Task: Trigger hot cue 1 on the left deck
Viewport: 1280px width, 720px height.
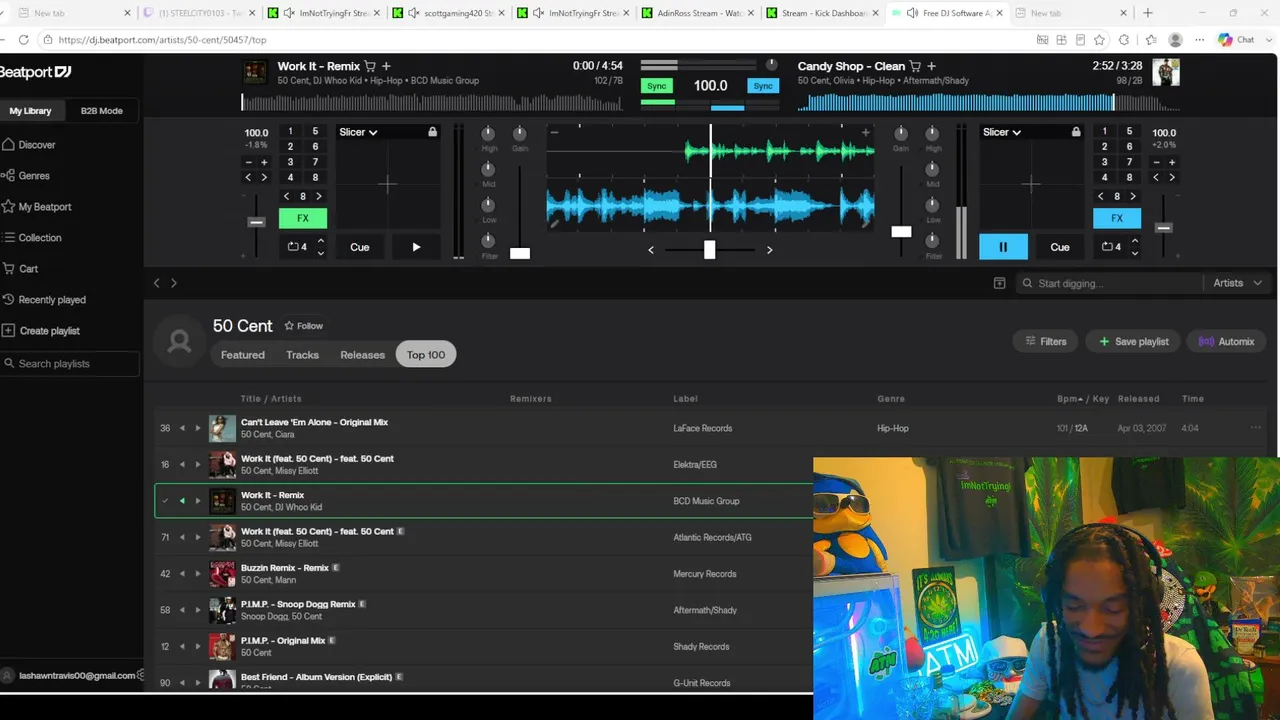Action: point(290,131)
